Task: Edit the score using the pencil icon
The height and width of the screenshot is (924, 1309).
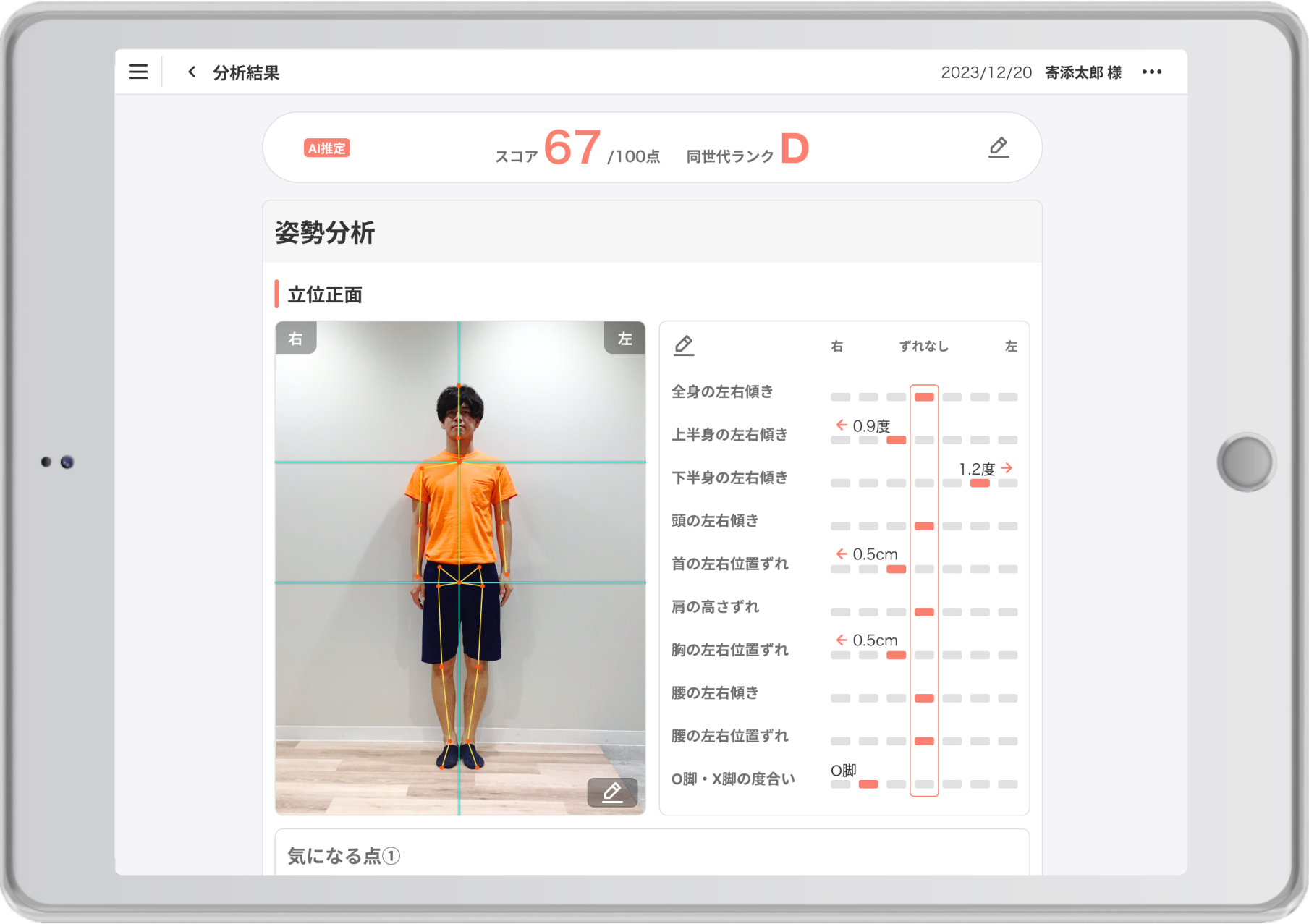Action: pyautogui.click(x=999, y=148)
